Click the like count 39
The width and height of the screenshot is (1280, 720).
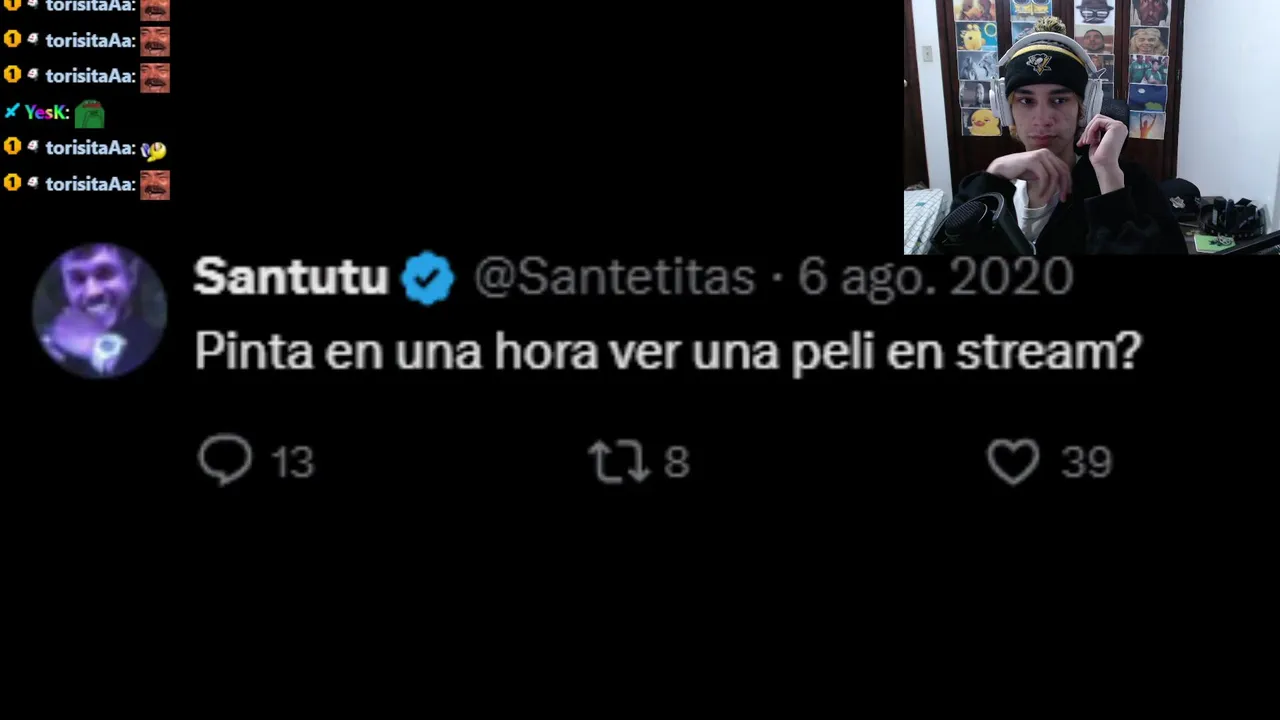pyautogui.click(x=1086, y=462)
